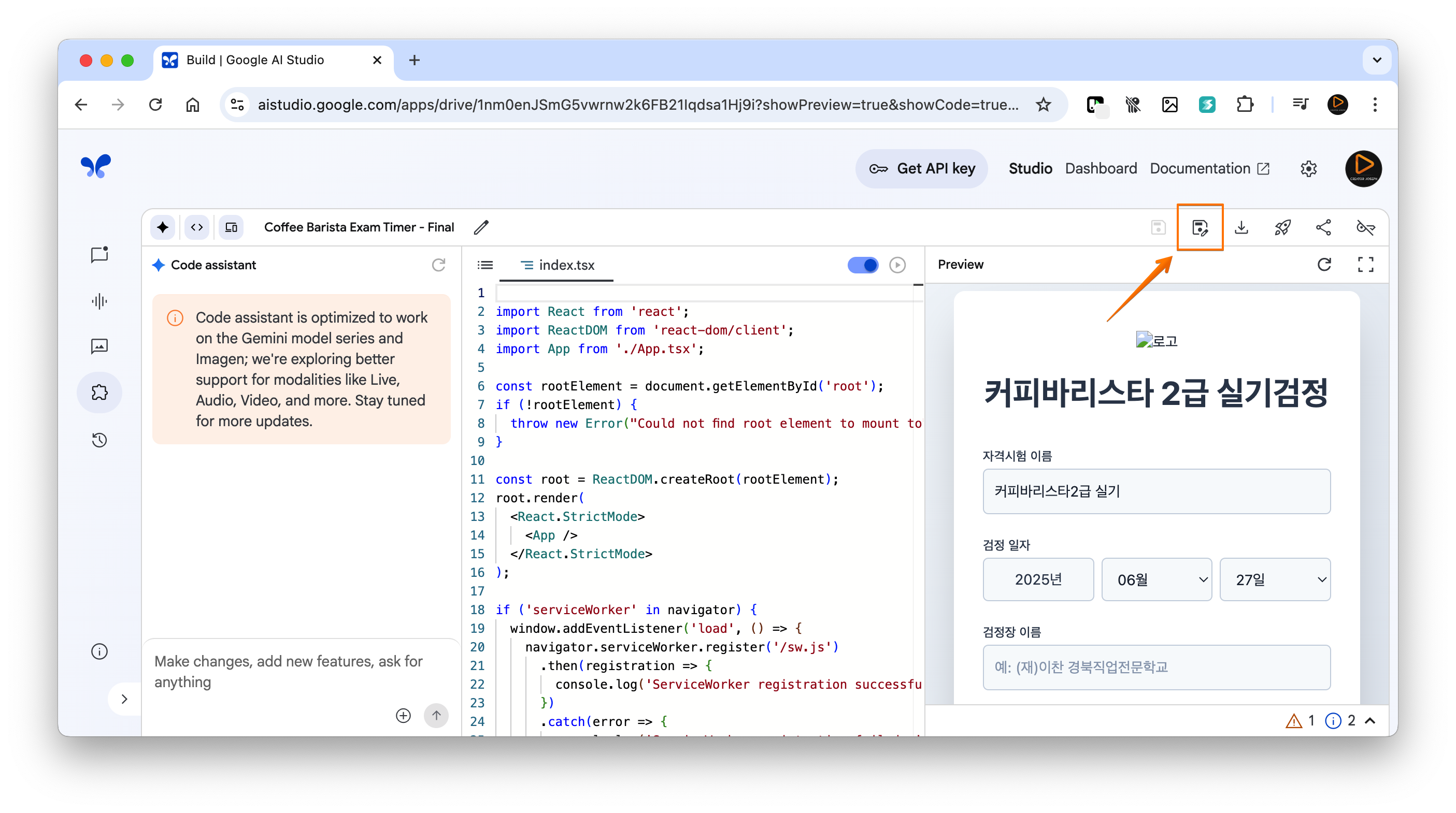Toggle the device preview button in header
Viewport: 1456px width, 813px height.
[231, 228]
